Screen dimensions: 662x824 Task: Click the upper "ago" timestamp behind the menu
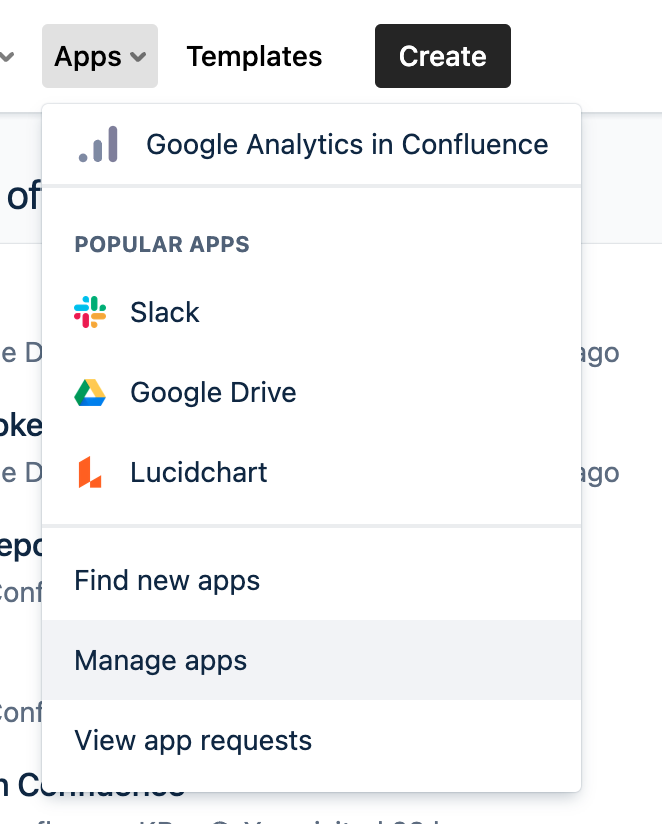coord(601,353)
